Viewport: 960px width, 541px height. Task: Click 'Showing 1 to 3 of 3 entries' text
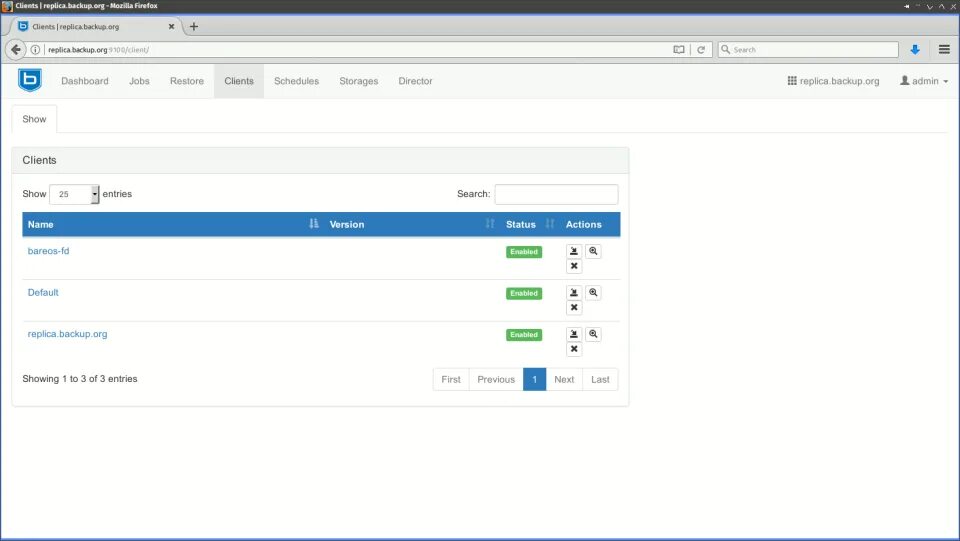coord(80,379)
